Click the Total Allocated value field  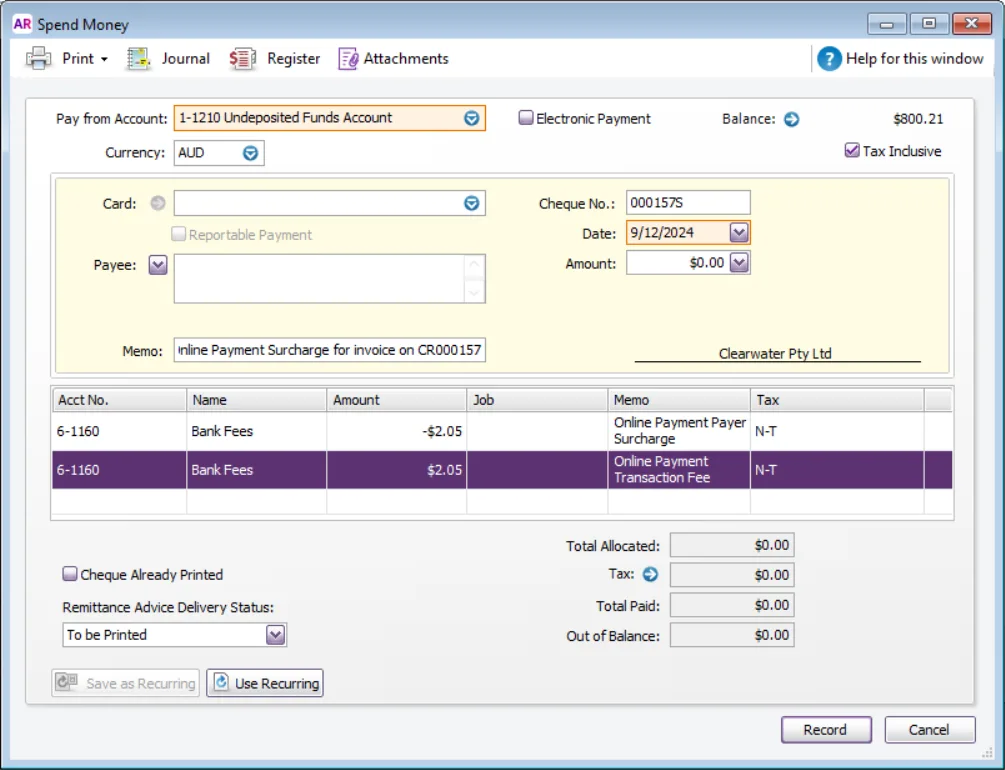click(x=732, y=545)
